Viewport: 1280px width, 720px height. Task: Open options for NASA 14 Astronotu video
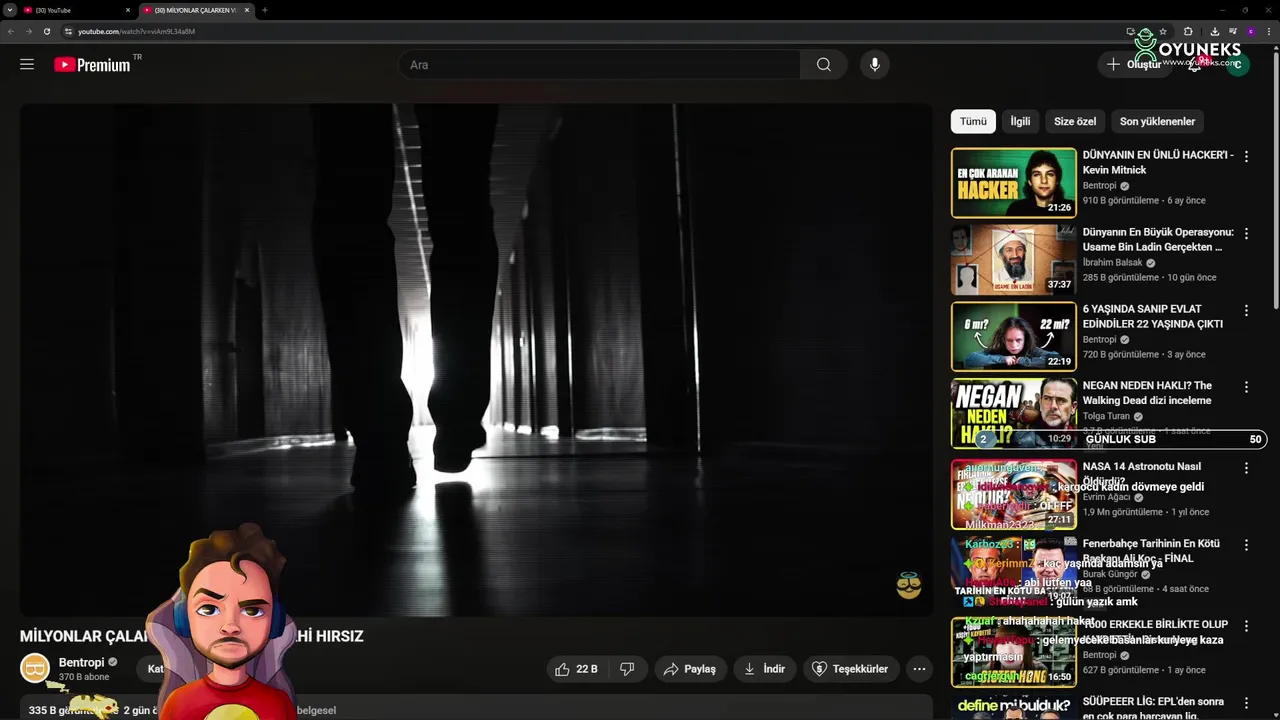(x=1246, y=468)
